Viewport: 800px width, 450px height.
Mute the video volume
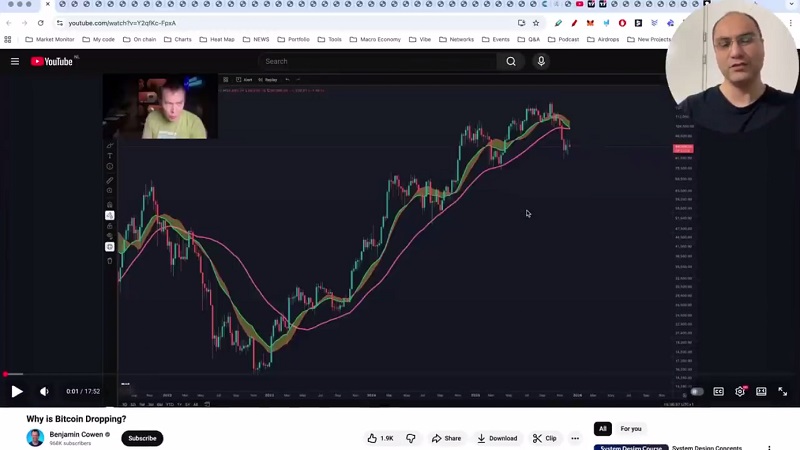(44, 391)
